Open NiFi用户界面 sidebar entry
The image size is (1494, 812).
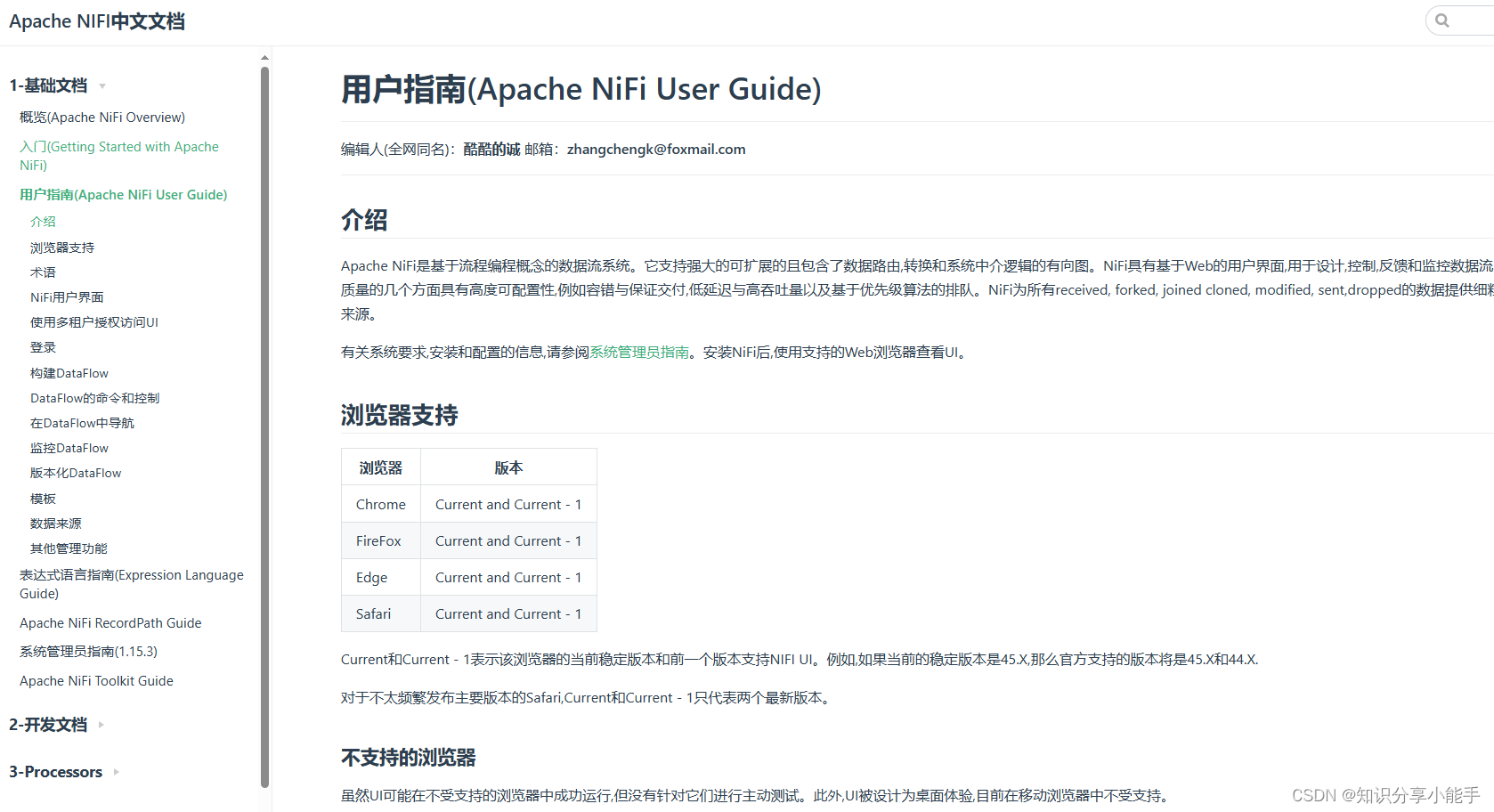coord(67,297)
